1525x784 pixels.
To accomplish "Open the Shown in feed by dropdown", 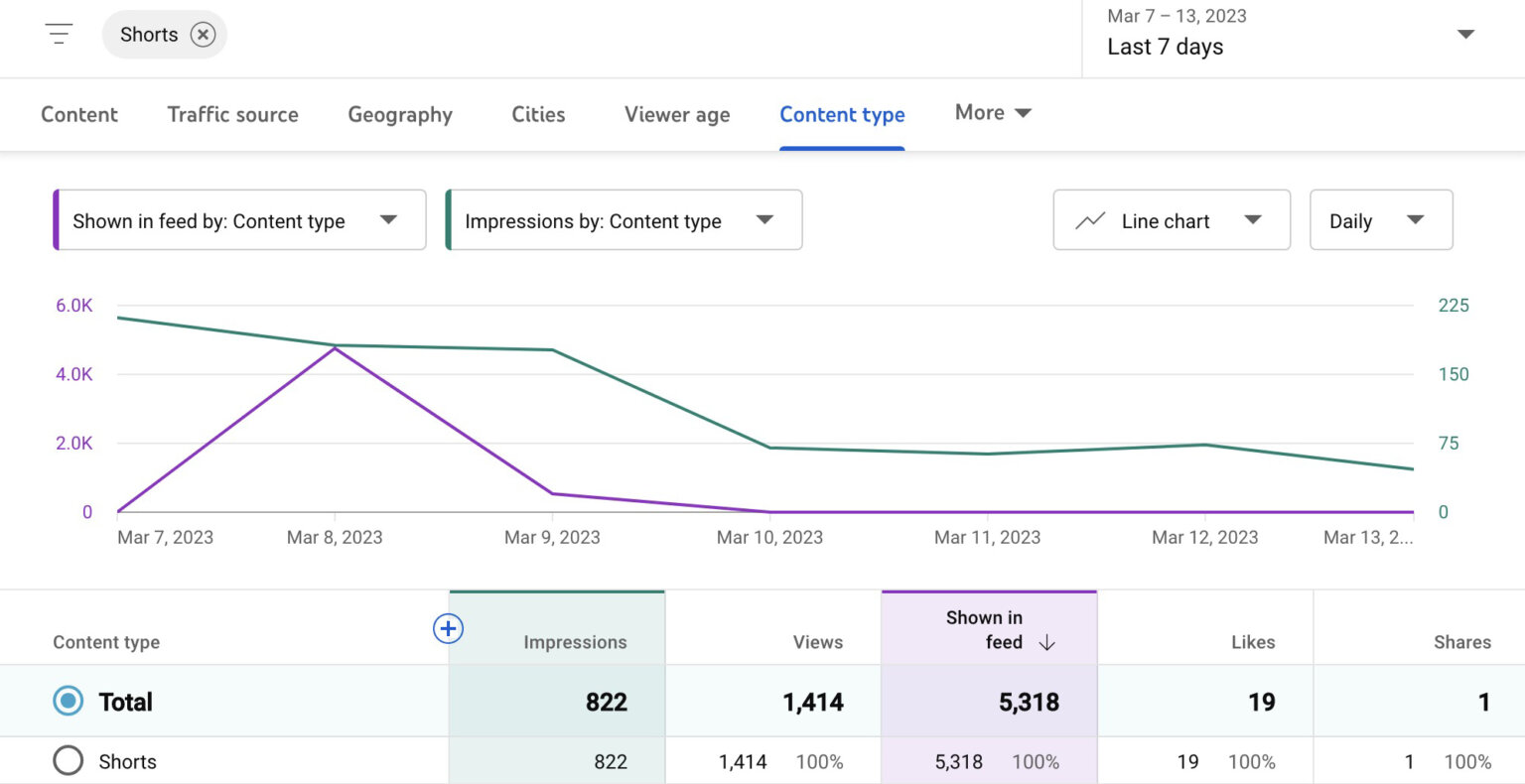I will point(238,219).
